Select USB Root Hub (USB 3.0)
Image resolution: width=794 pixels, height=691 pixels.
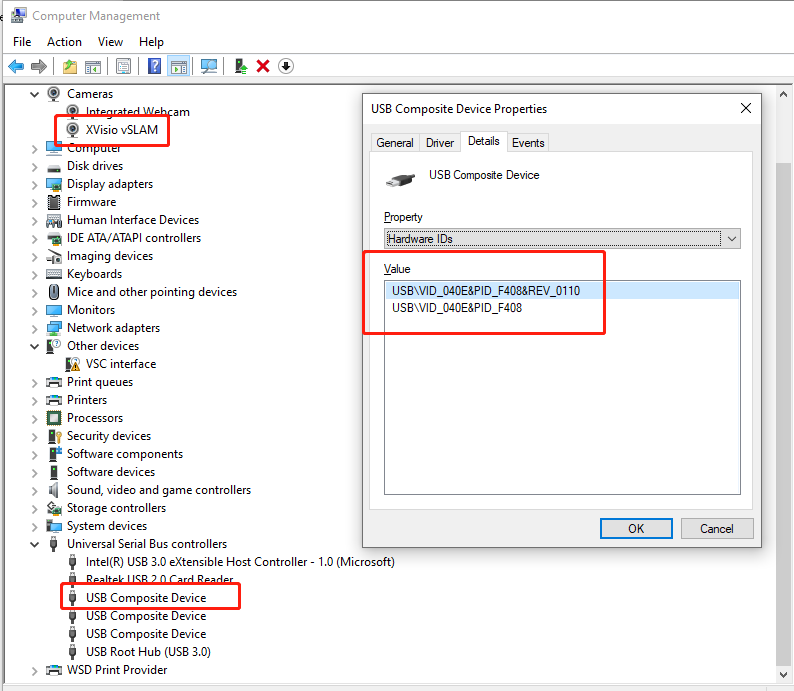148,652
